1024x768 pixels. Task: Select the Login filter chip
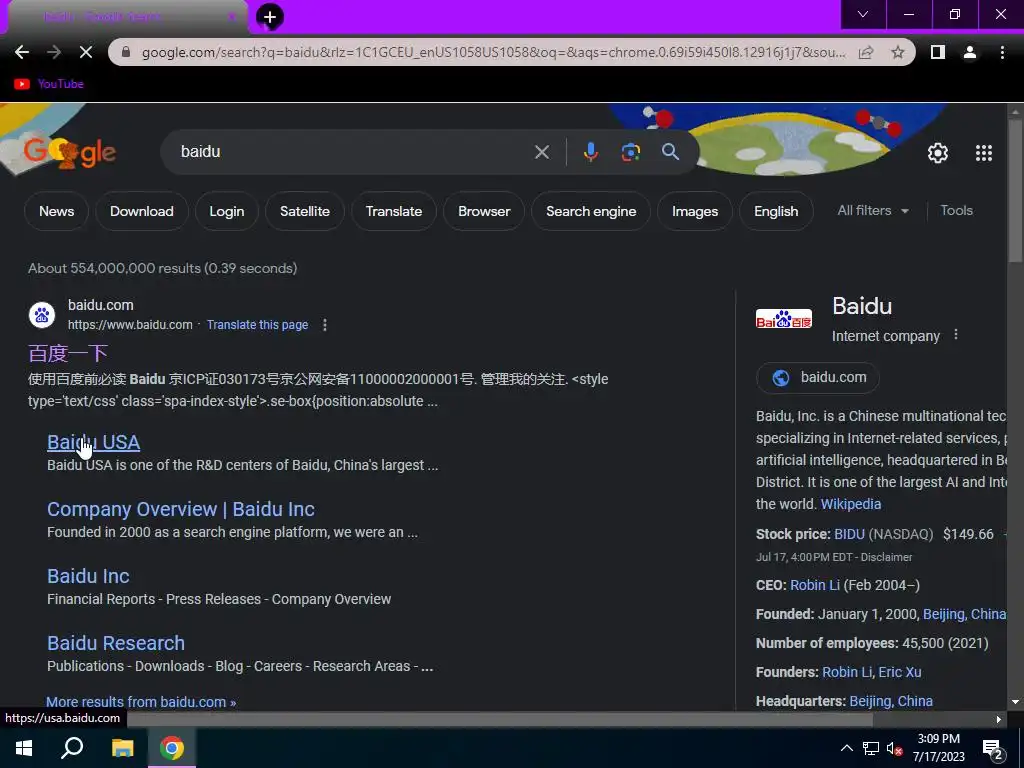point(227,211)
